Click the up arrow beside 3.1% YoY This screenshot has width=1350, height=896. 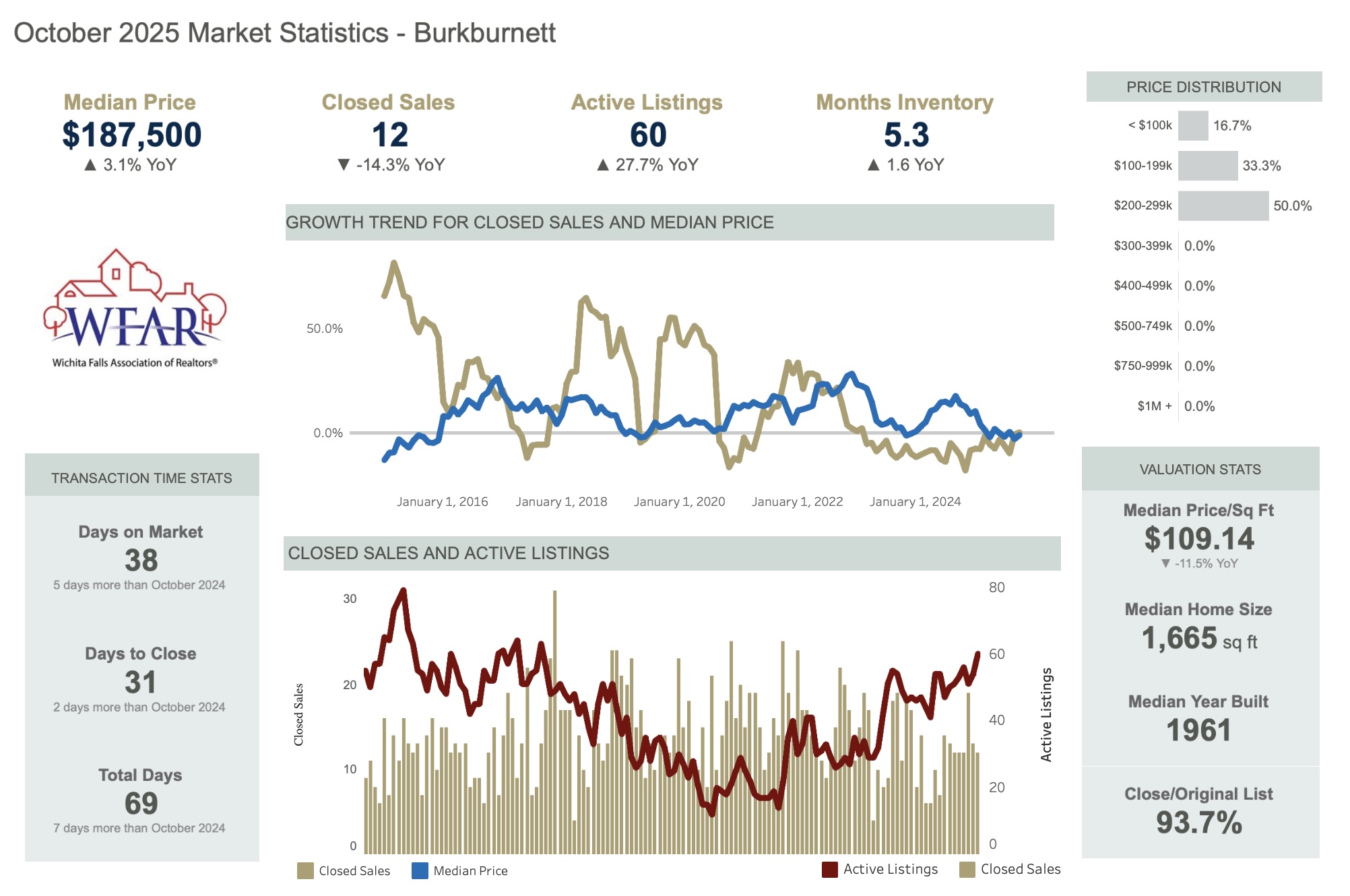pyautogui.click(x=90, y=165)
